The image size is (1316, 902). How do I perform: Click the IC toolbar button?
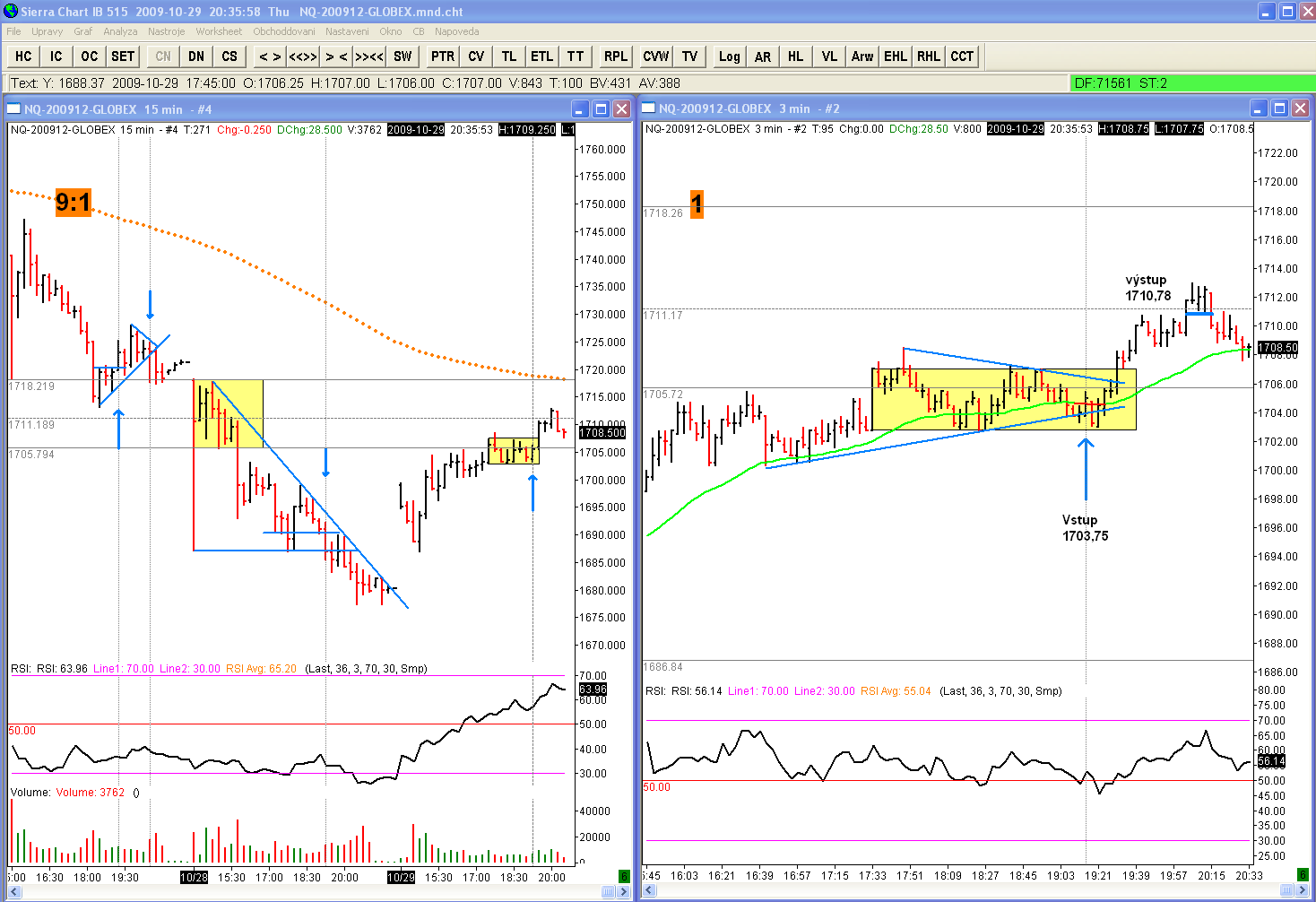[x=56, y=56]
